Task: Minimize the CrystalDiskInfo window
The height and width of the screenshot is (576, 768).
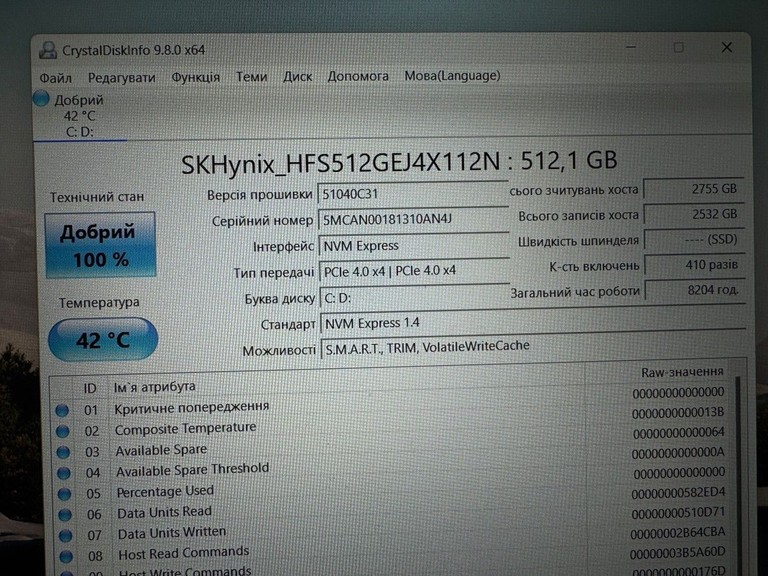Action: click(x=631, y=47)
